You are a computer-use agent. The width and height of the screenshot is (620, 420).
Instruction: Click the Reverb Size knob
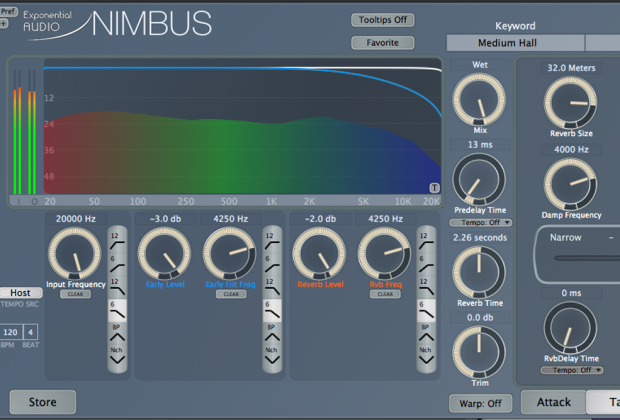click(571, 103)
